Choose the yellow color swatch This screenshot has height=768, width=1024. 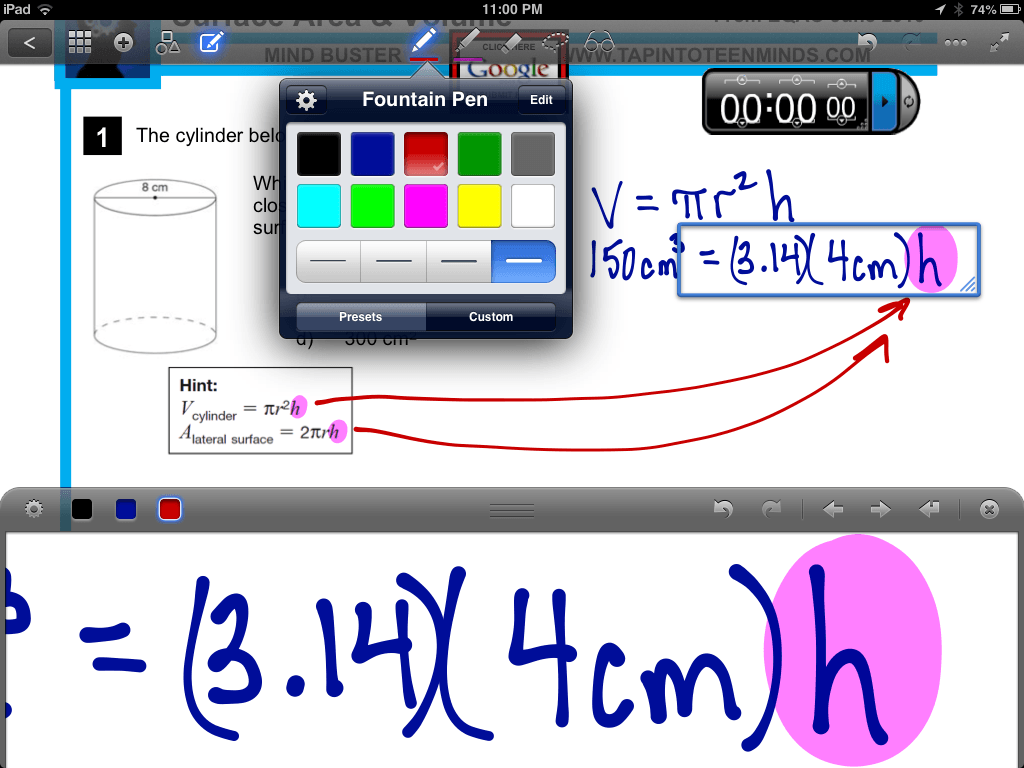coord(479,206)
